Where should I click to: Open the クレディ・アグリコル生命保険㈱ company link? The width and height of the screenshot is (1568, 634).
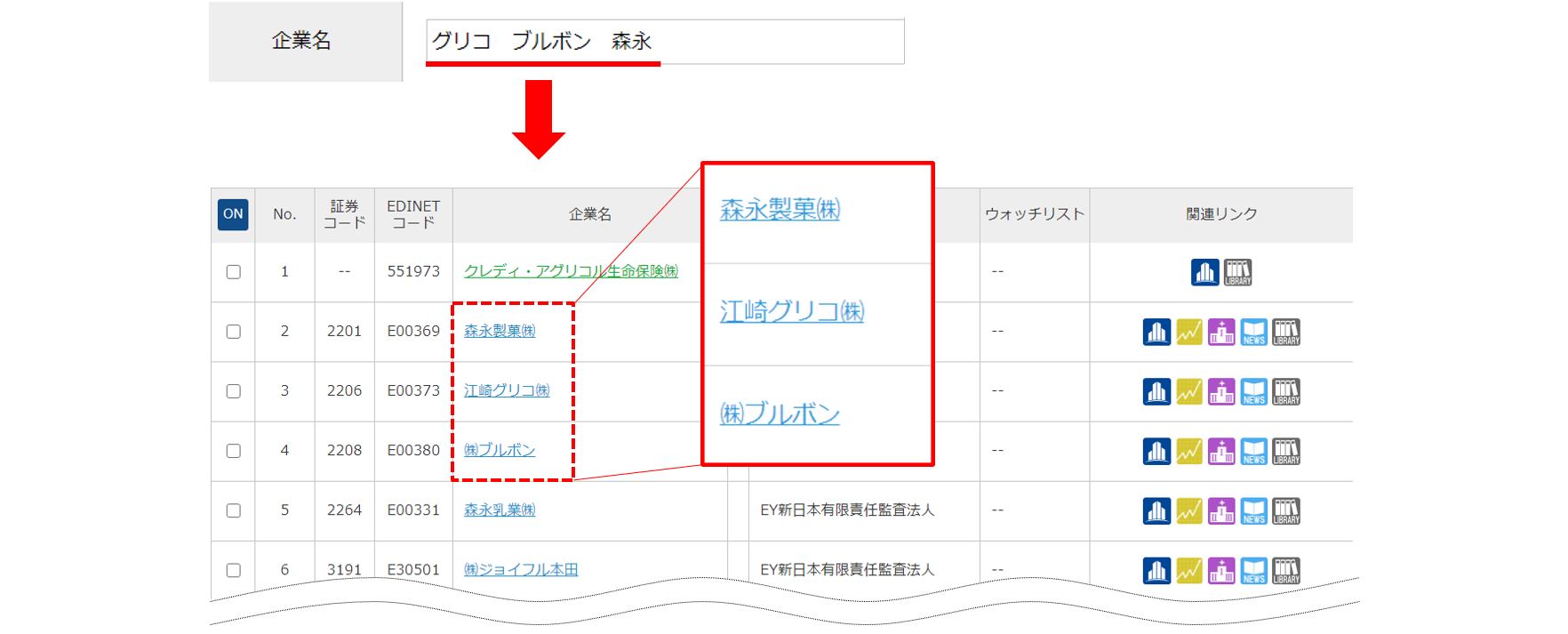(570, 271)
